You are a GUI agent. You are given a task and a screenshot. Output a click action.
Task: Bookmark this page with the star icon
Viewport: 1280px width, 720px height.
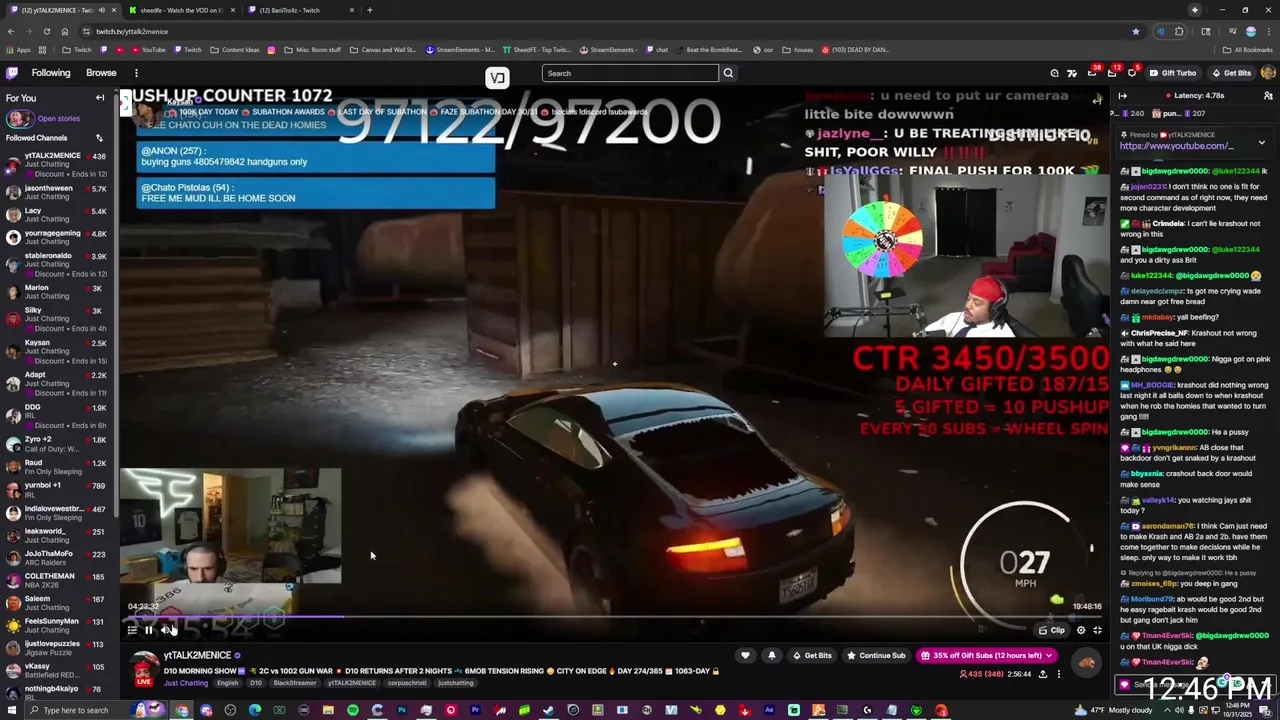tap(1135, 31)
